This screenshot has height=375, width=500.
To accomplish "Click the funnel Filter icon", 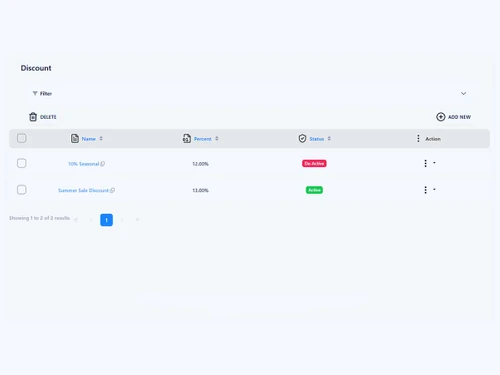I will (35, 93).
